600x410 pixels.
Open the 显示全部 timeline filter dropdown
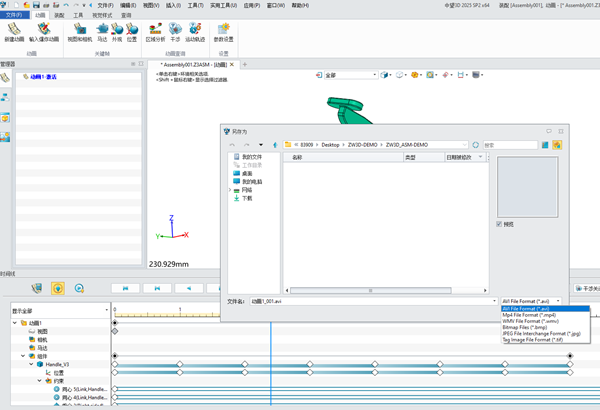(x=60, y=310)
